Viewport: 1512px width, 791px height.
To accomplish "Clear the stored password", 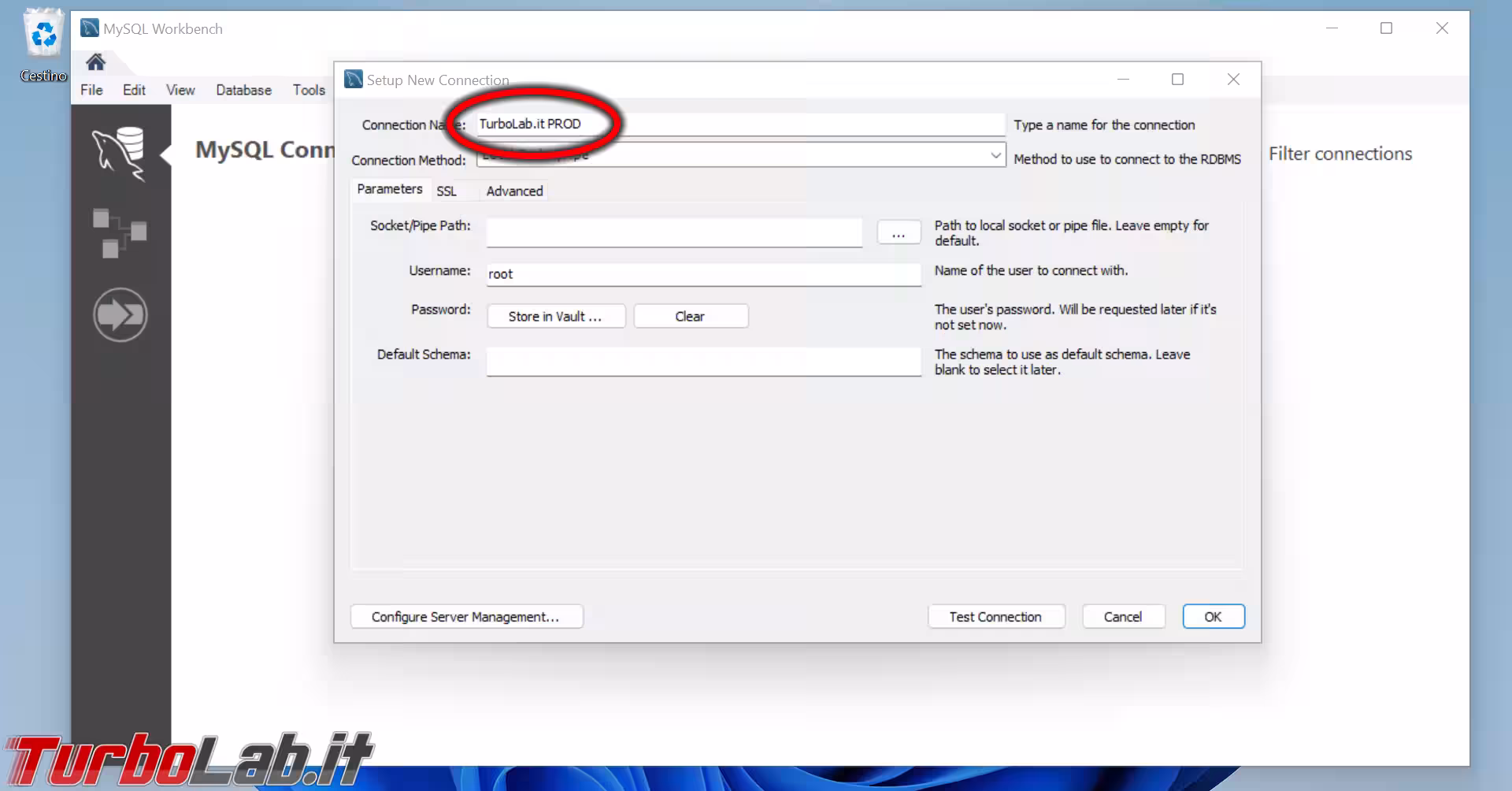I will 691,316.
